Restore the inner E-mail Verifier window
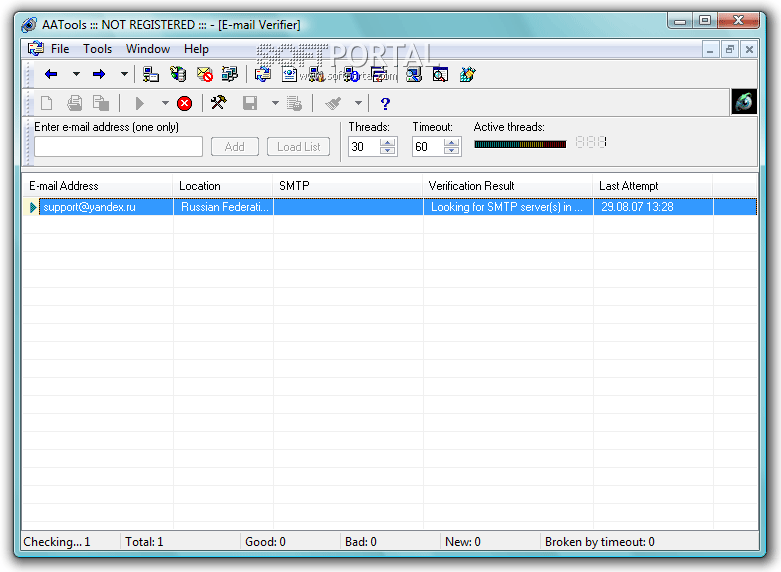The width and height of the screenshot is (781, 572). click(x=730, y=49)
